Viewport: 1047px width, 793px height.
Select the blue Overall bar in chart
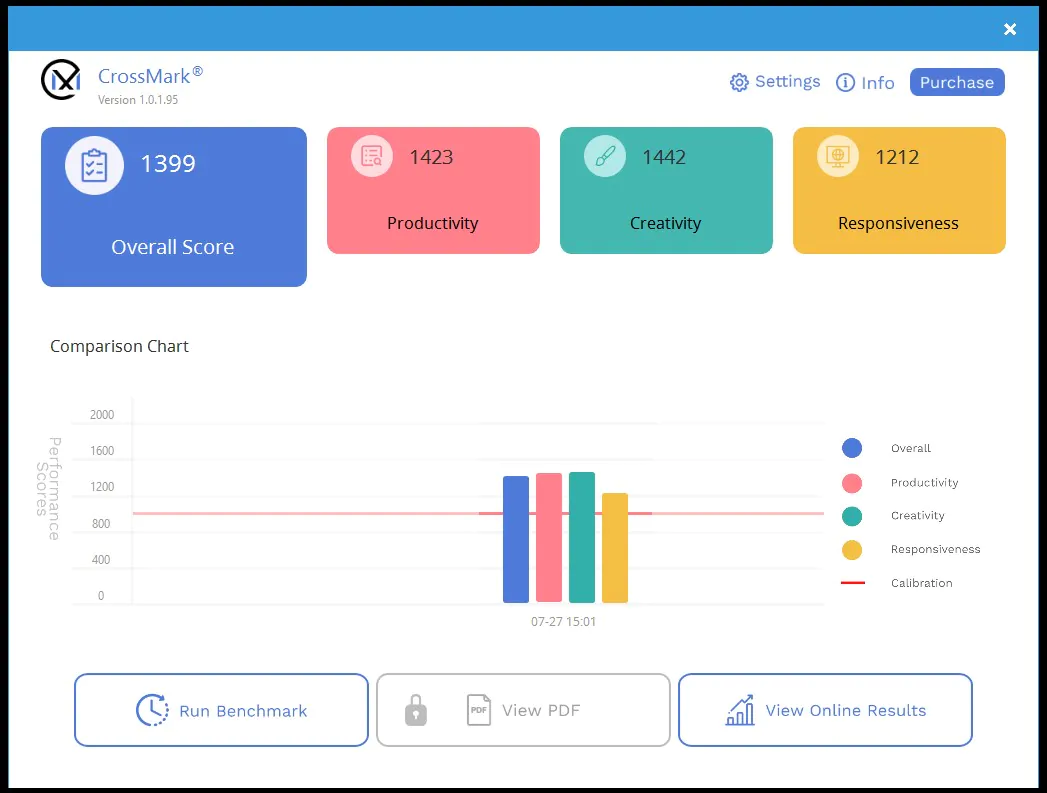point(515,539)
